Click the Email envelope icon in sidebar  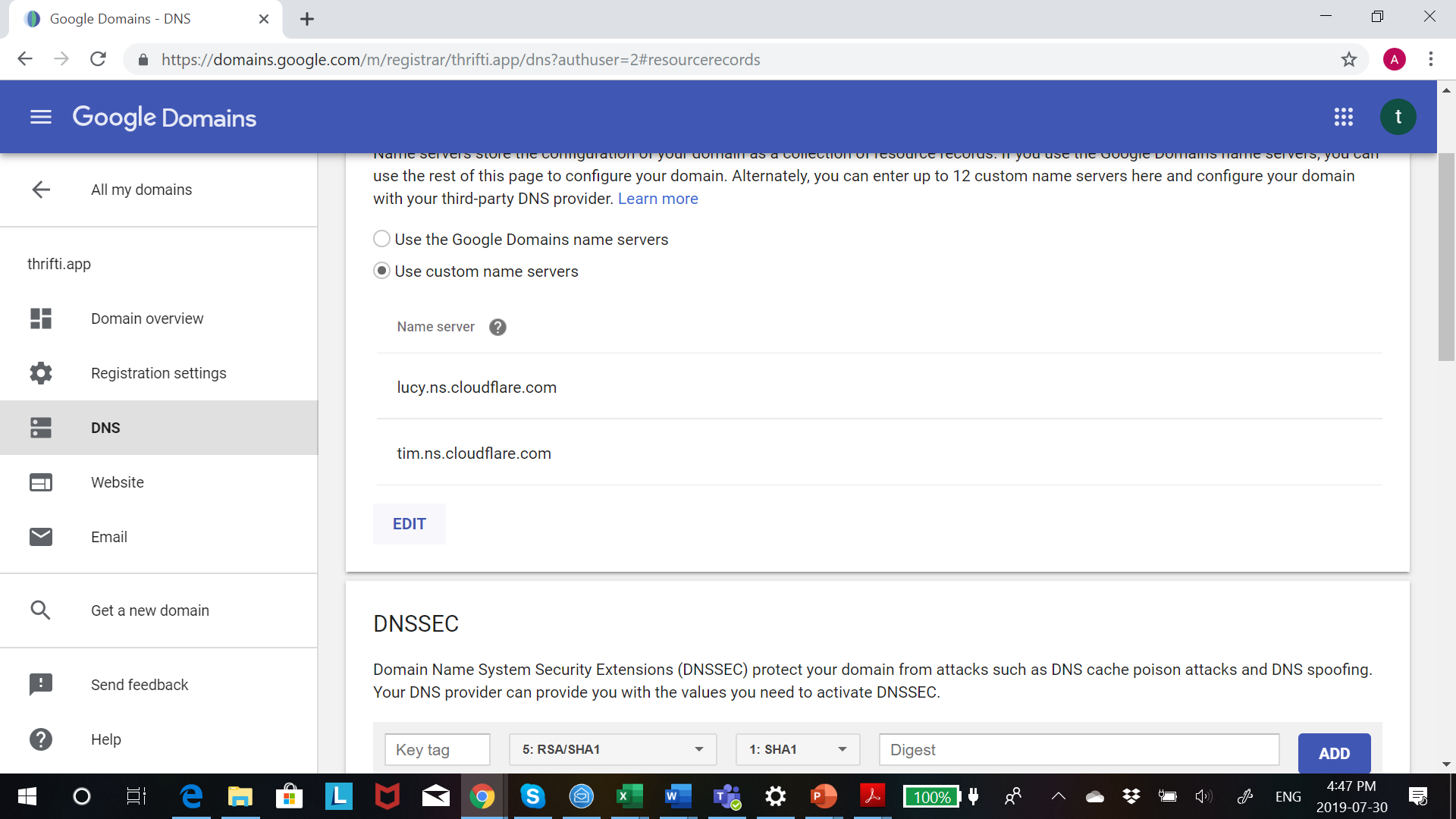tap(41, 537)
